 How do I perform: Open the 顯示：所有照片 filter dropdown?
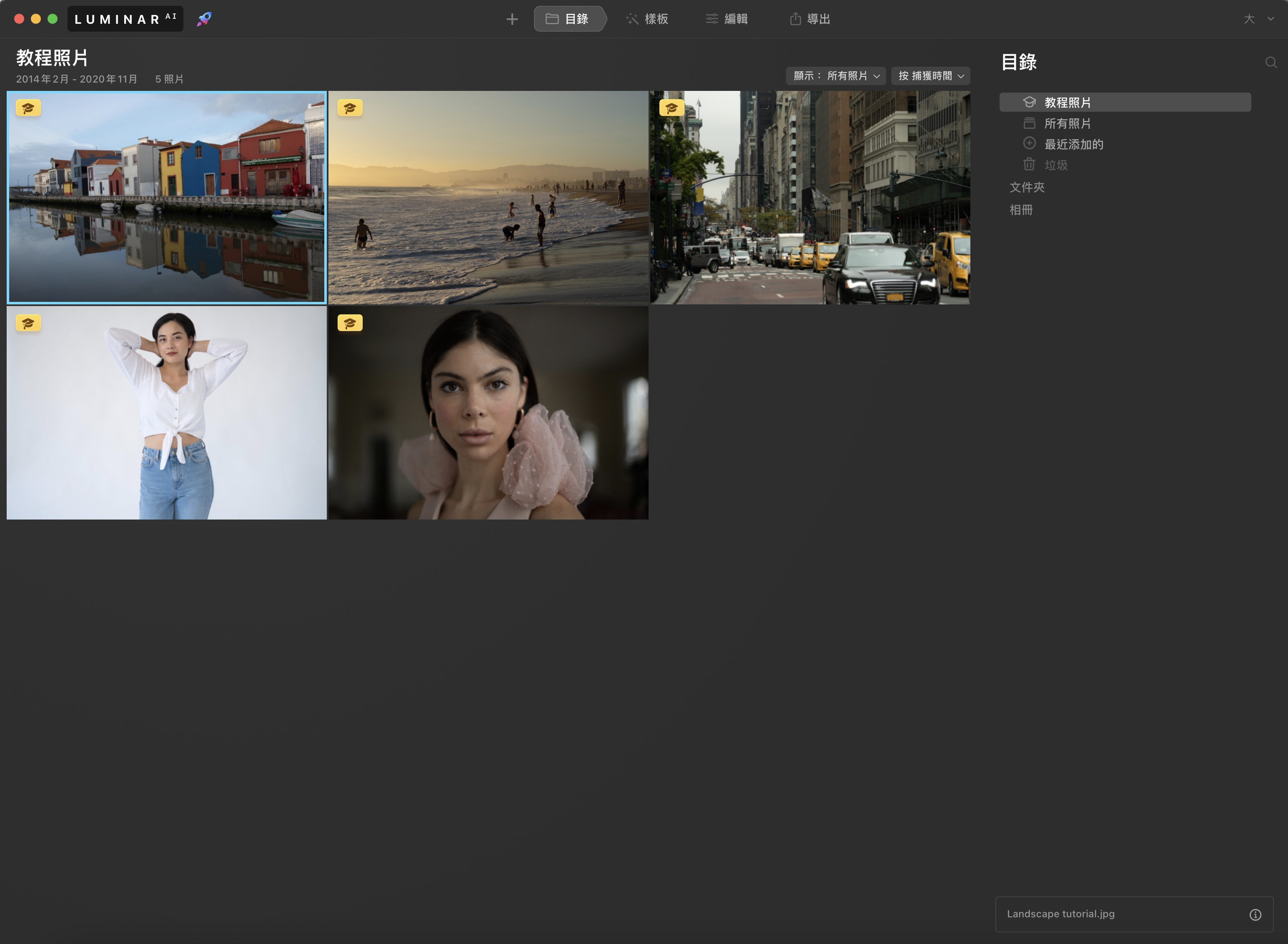point(836,76)
